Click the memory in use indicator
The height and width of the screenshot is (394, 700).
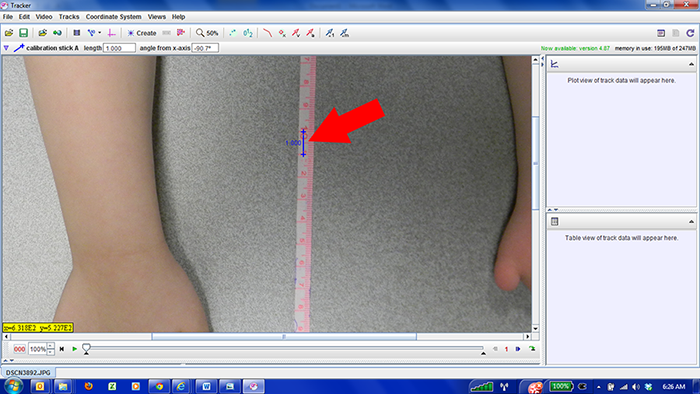click(655, 48)
